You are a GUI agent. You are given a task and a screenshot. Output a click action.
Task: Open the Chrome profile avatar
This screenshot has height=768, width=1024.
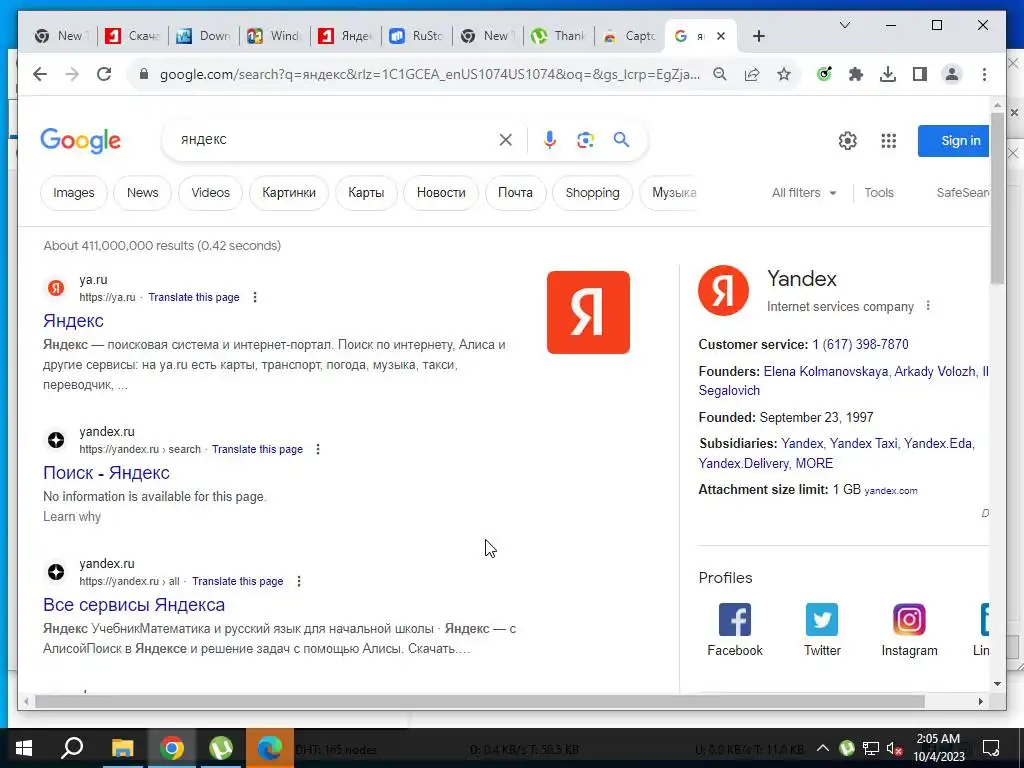pos(952,74)
